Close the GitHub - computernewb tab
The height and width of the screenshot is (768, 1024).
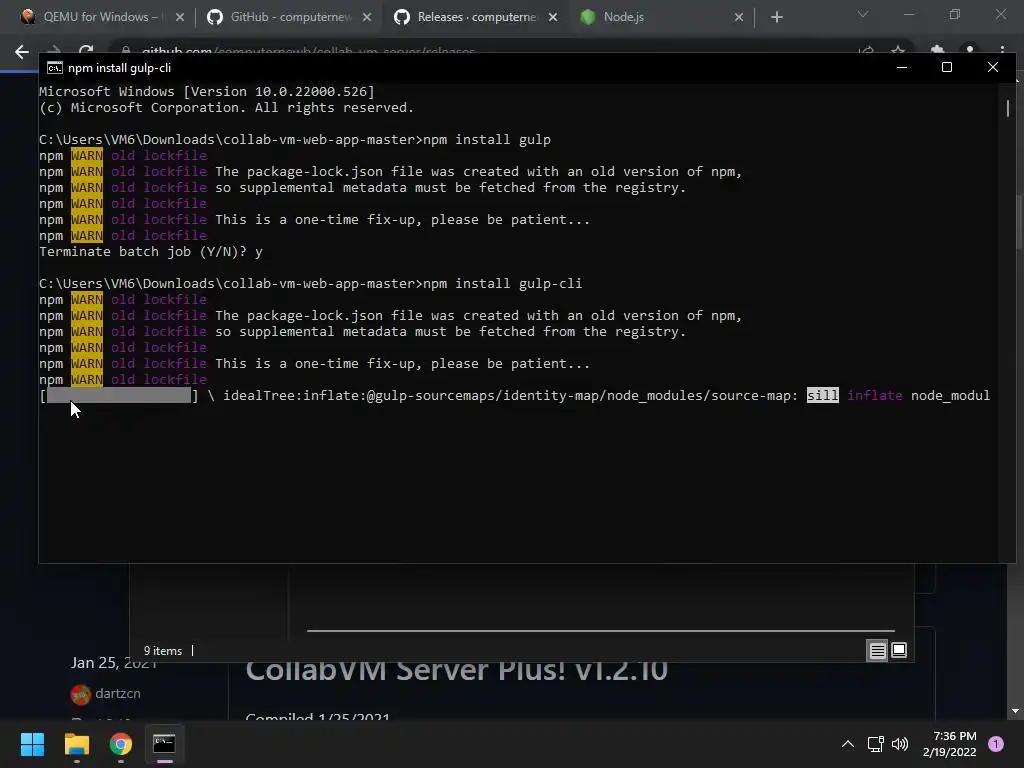(x=367, y=17)
